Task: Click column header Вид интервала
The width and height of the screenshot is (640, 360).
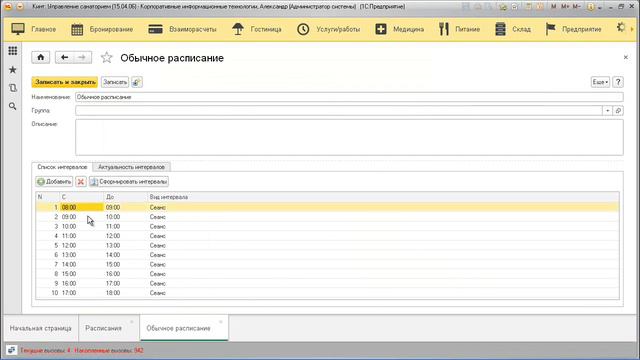Action: [x=169, y=197]
